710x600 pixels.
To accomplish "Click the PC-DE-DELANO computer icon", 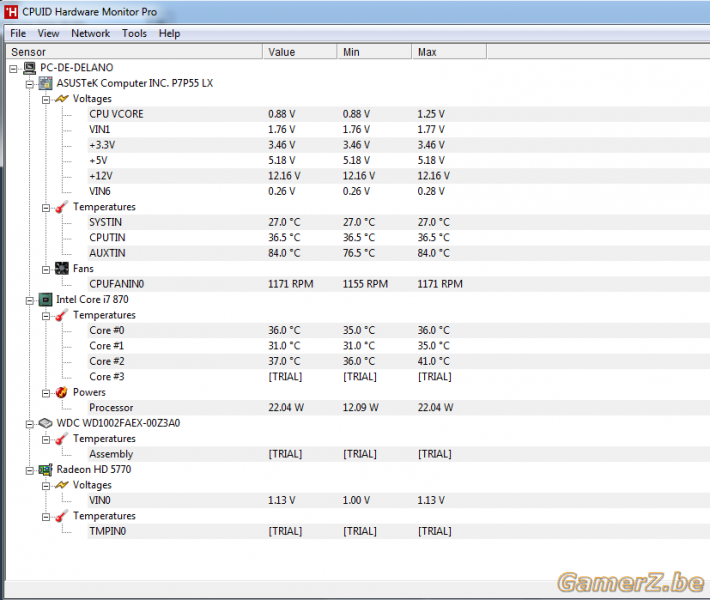I will [29, 68].
